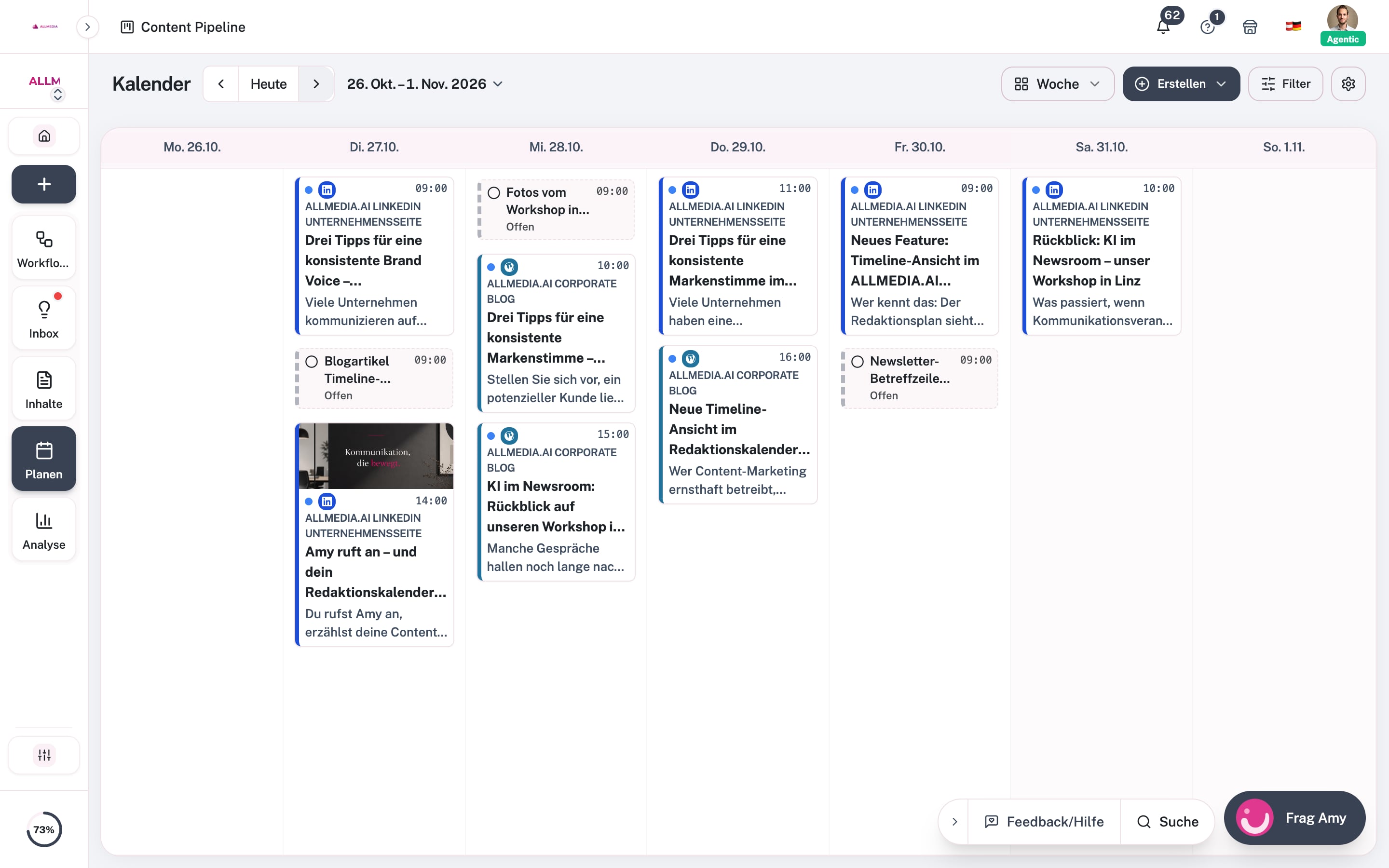Click the Content Pipeline board icon
The width and height of the screenshot is (1389, 868).
pos(127,27)
